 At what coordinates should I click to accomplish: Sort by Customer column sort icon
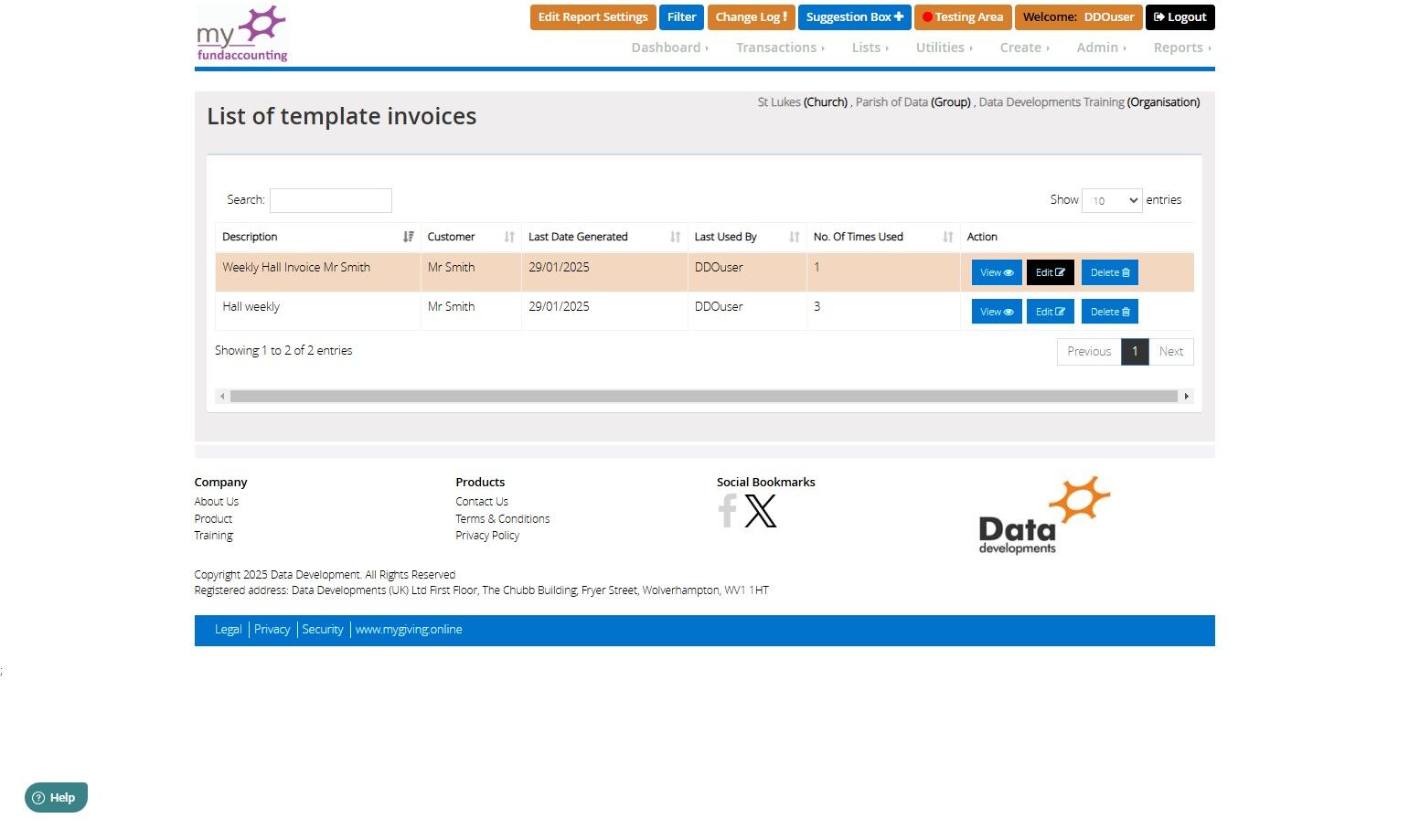tap(509, 237)
